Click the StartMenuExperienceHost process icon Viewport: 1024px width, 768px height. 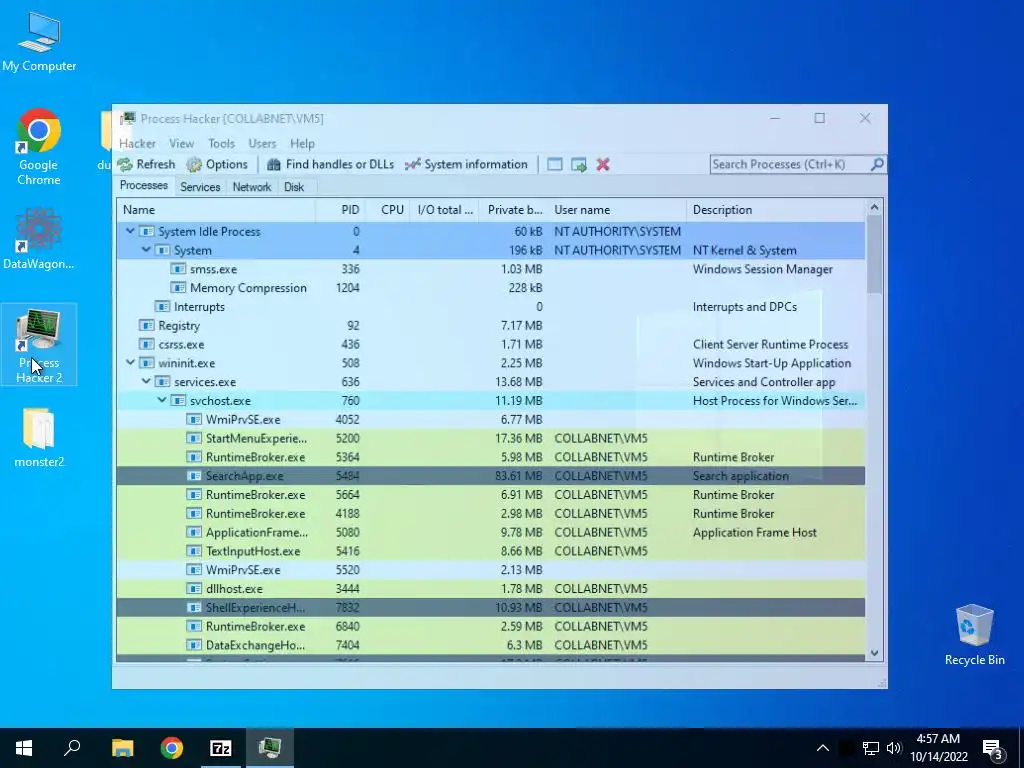[x=194, y=438]
